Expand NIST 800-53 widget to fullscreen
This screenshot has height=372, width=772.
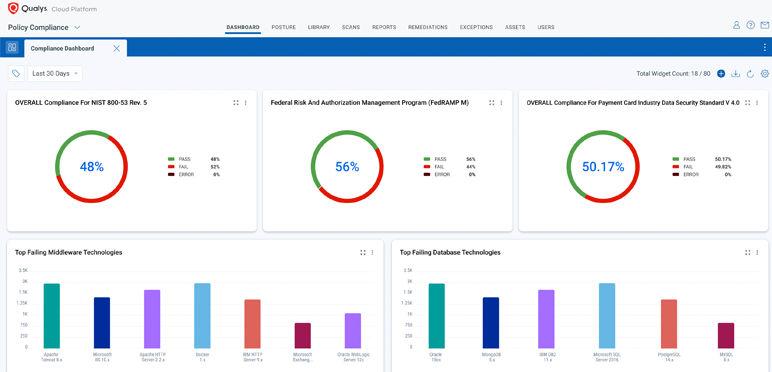pyautogui.click(x=236, y=103)
